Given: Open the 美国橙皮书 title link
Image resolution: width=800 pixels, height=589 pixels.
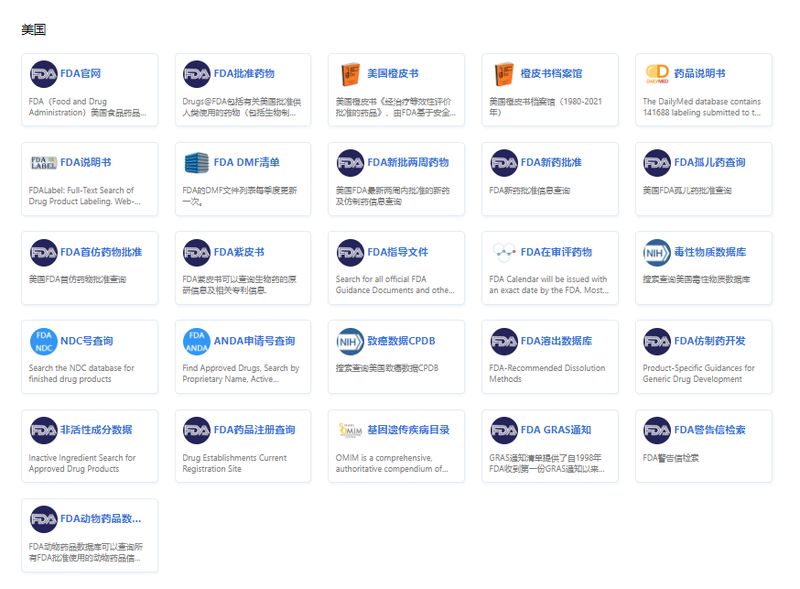Looking at the screenshot, I should [x=393, y=73].
